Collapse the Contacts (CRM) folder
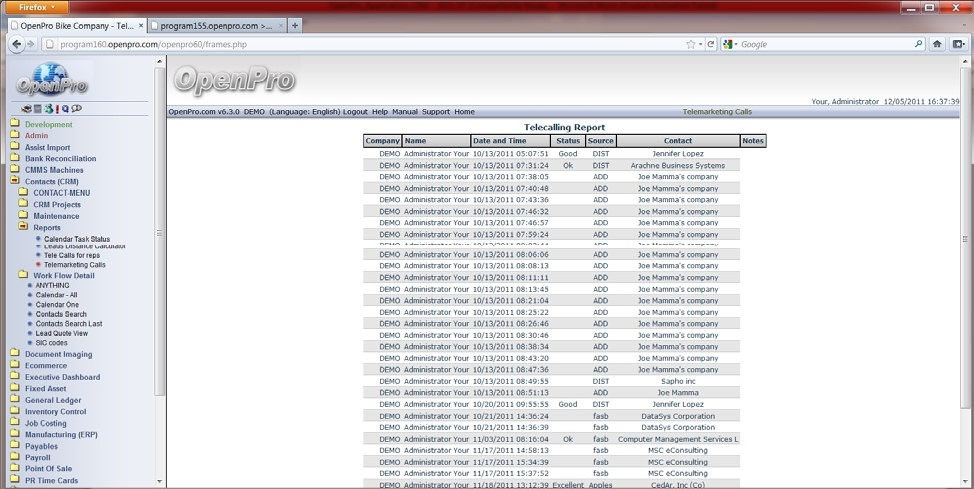 coord(15,182)
